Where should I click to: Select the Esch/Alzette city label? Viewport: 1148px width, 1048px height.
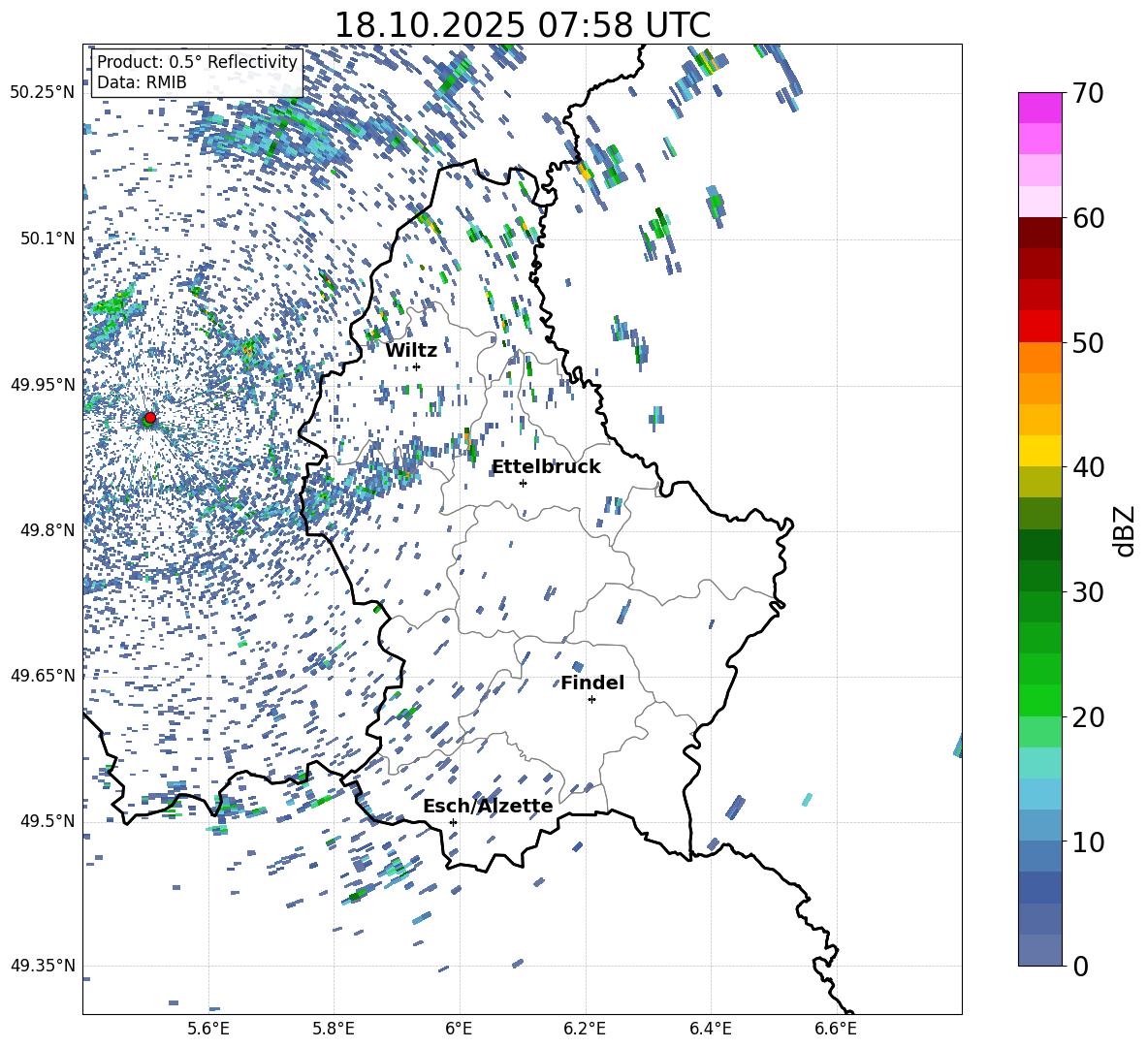488,806
